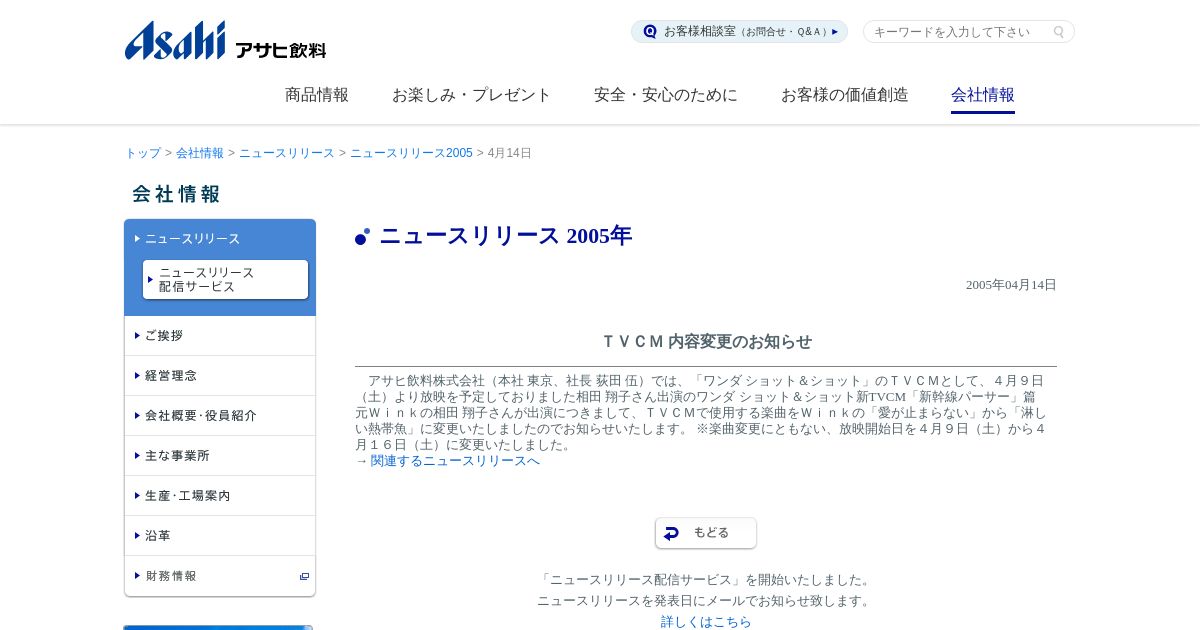The image size is (1200, 630).
Task: Go to ニュースリリース breadcrumb link
Action: tap(287, 153)
